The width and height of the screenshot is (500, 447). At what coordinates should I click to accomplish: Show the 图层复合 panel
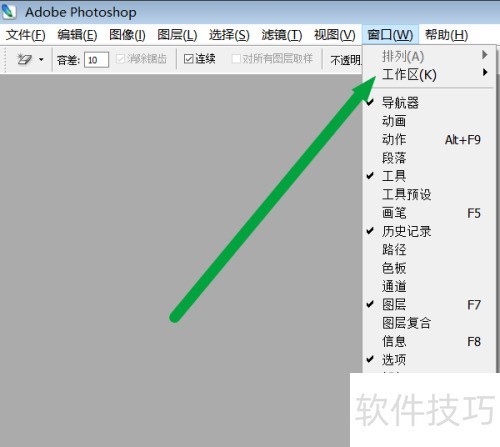(x=428, y=323)
